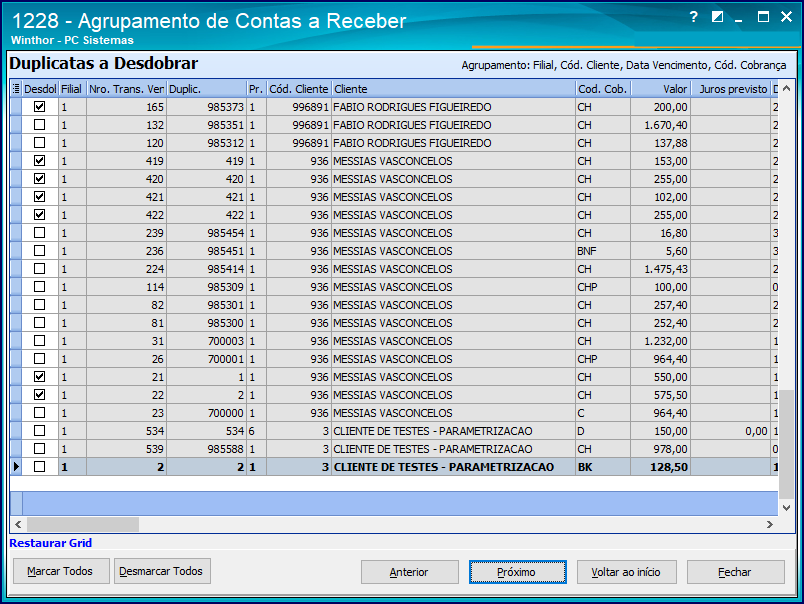Select the value cell 978,00

(660, 449)
